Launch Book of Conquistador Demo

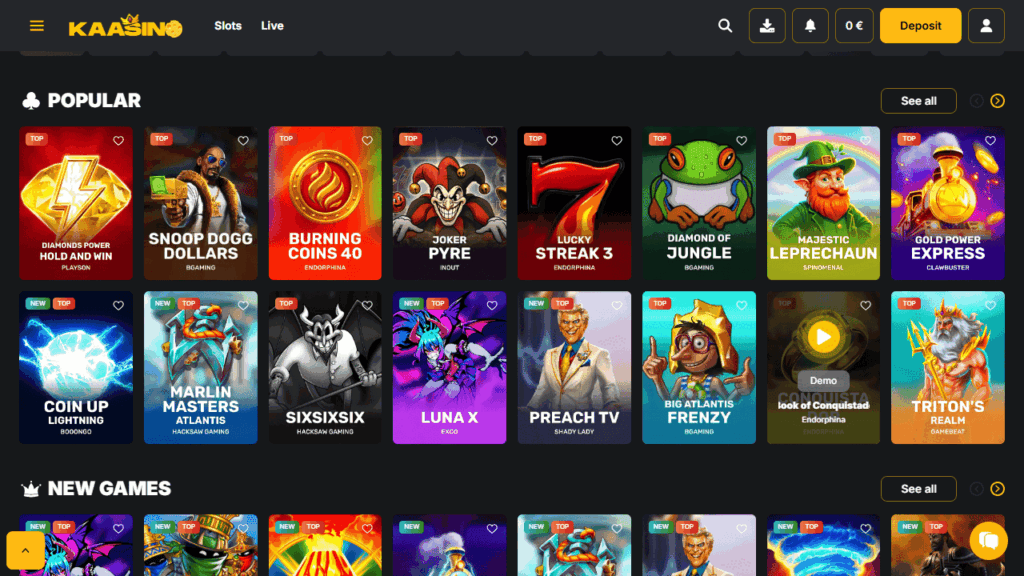[823, 381]
